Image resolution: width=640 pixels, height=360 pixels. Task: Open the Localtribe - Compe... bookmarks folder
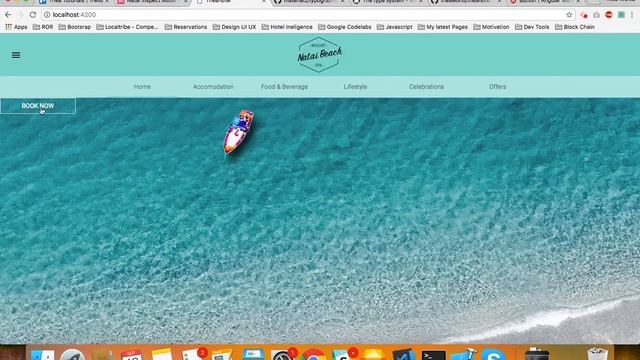pyautogui.click(x=127, y=27)
